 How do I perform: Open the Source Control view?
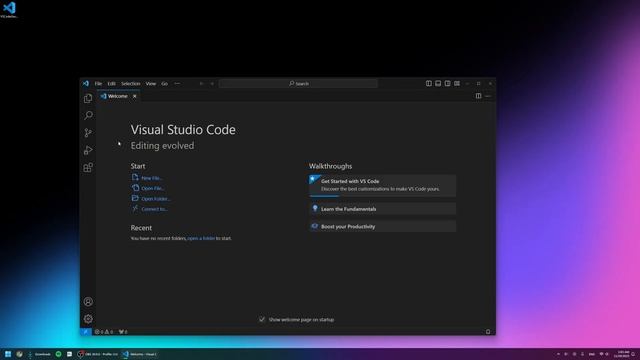88,133
